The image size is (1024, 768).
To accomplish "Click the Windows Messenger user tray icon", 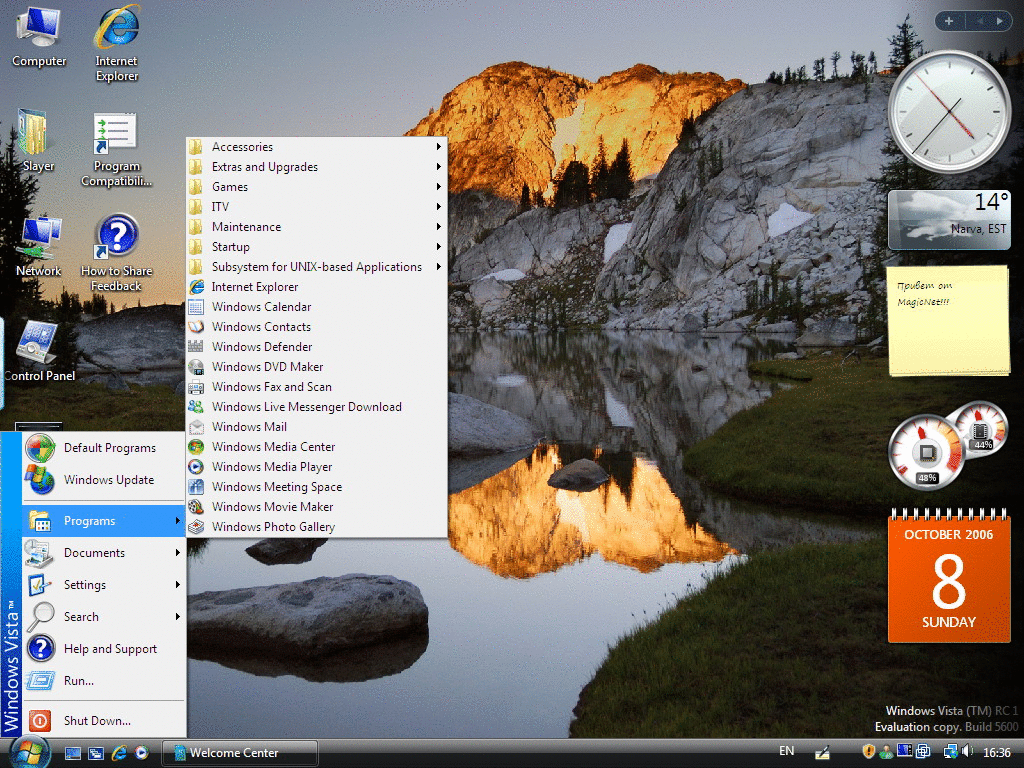I will pyautogui.click(x=886, y=752).
